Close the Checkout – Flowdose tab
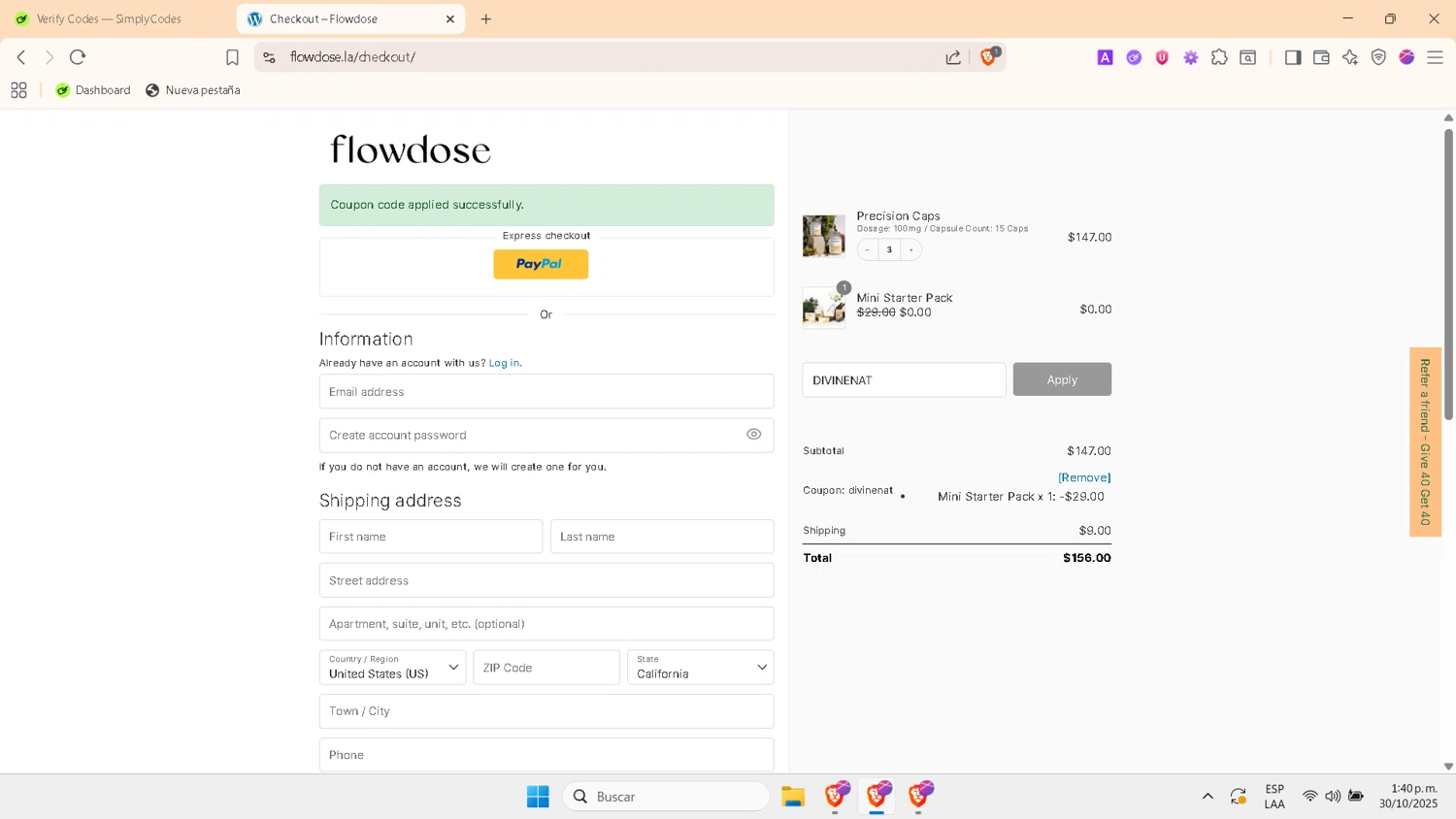Viewport: 1456px width, 819px height. (450, 18)
